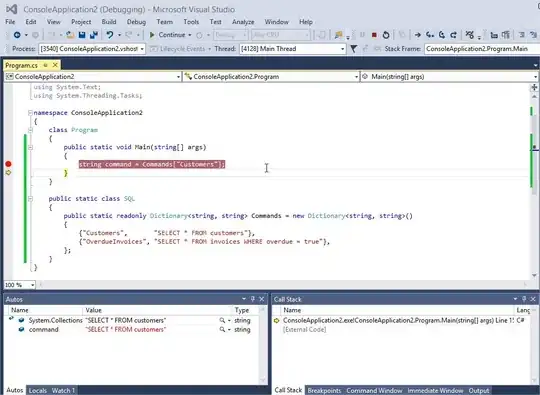540x395 pixels.
Task: Open the Build menu
Action: click(109, 22)
